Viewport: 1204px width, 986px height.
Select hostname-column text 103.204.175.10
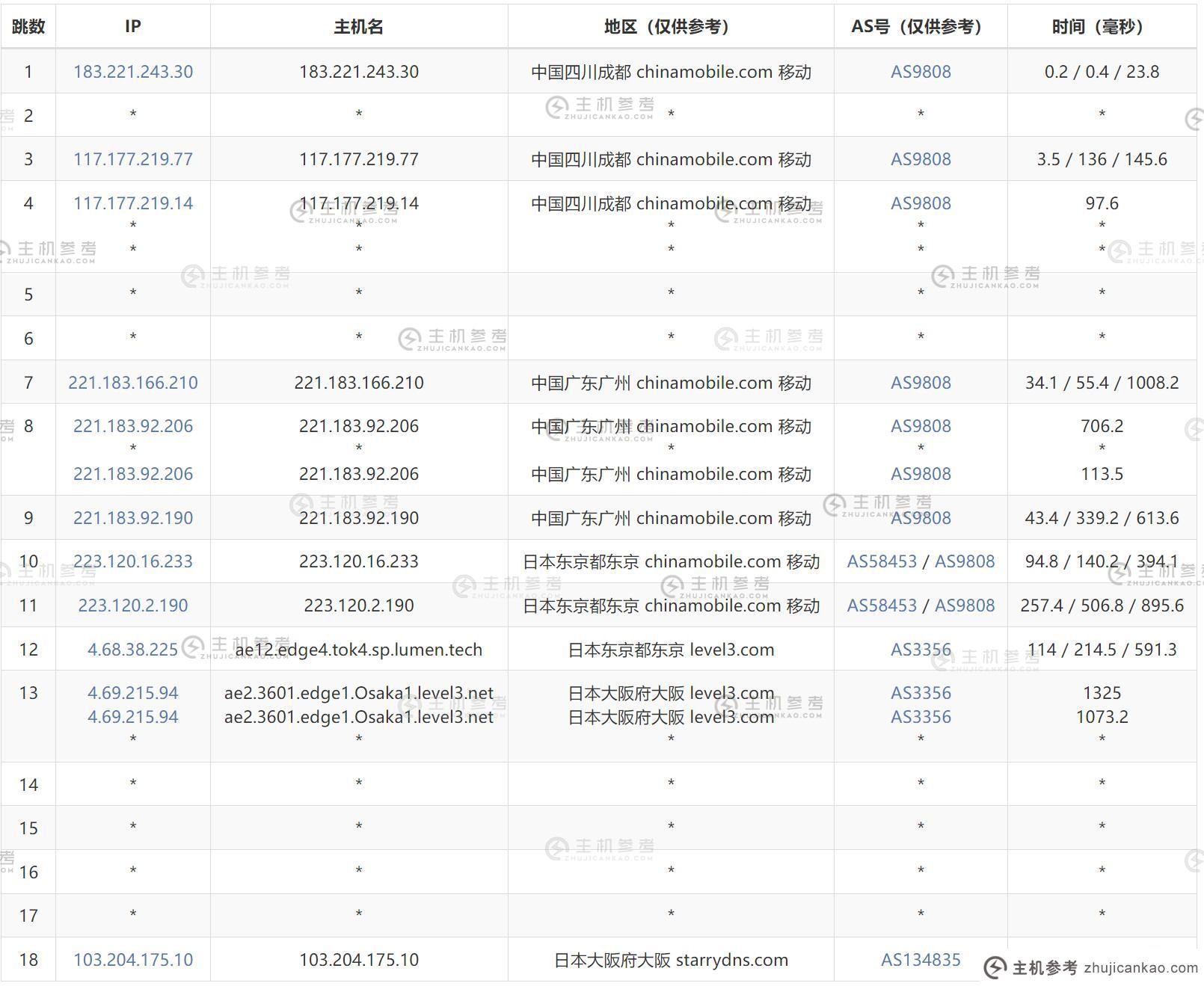tap(359, 960)
